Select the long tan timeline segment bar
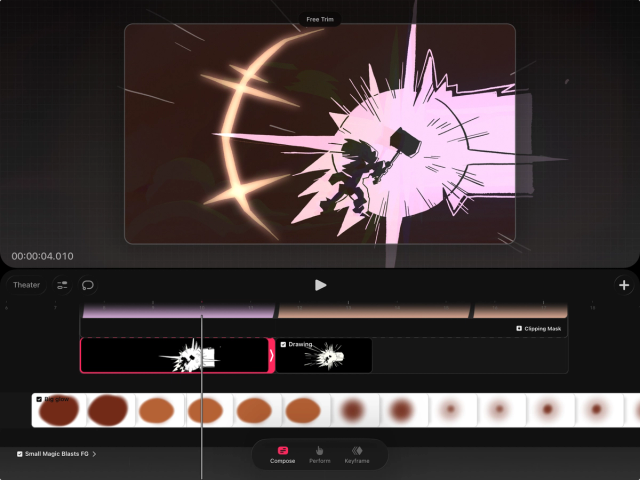This screenshot has height=480, width=640. click(x=374, y=311)
